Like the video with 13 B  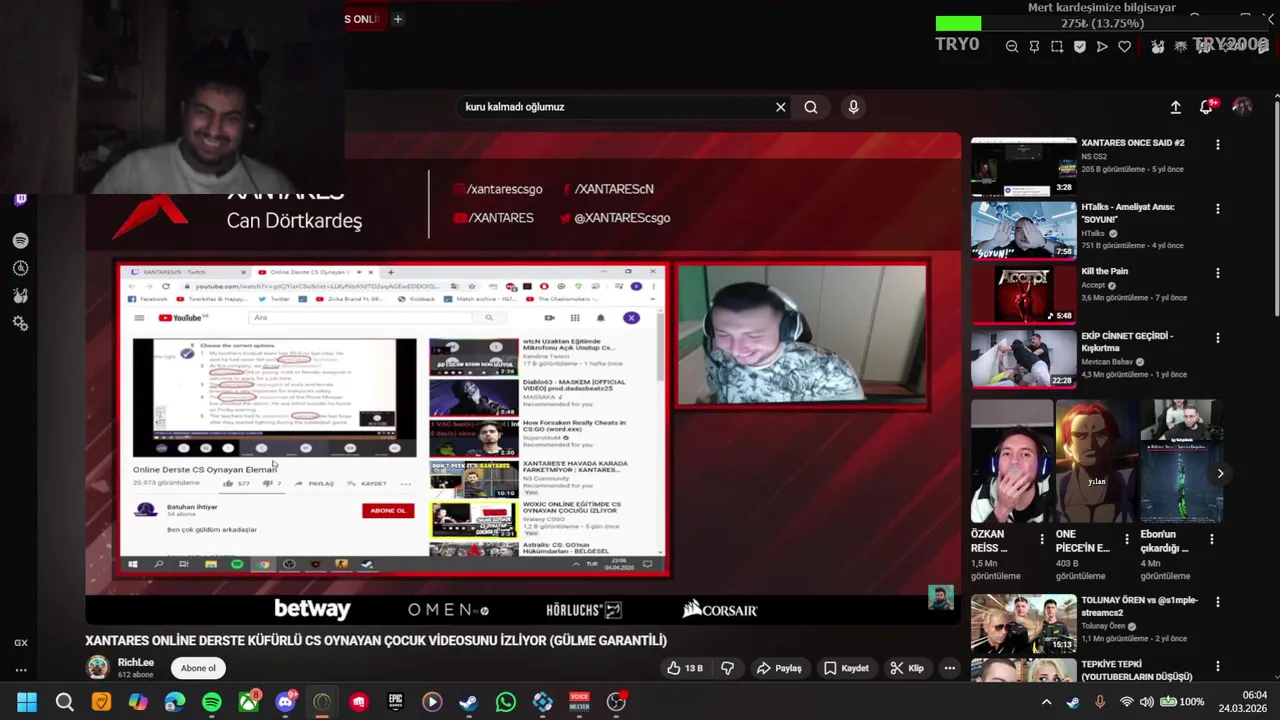click(x=687, y=668)
